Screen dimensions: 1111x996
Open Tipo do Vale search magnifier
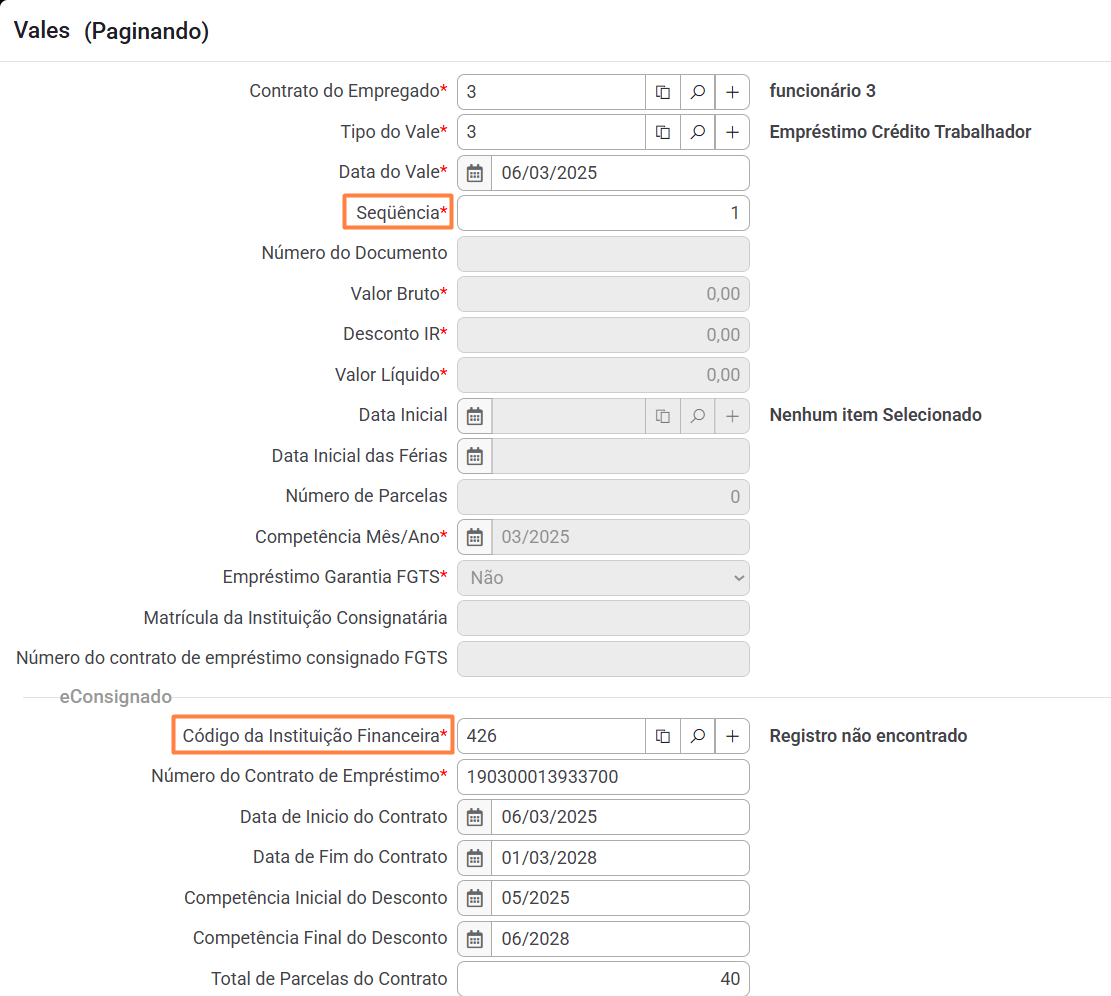(x=697, y=132)
